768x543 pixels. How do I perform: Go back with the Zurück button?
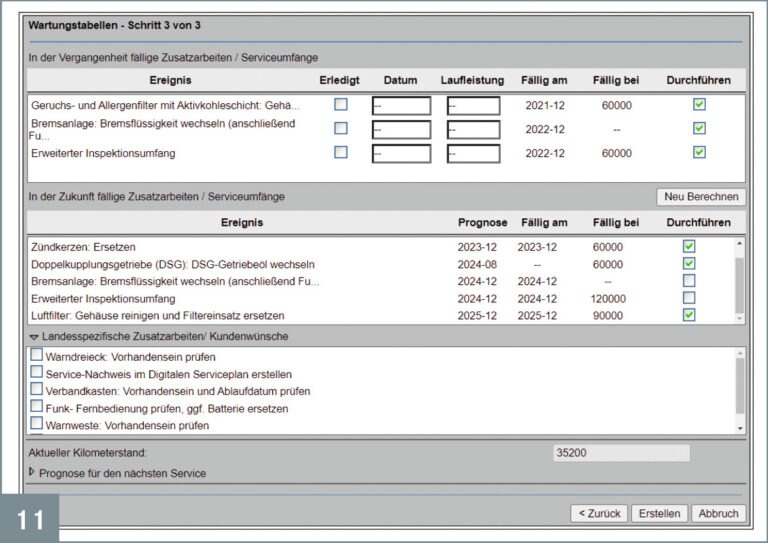pos(598,513)
